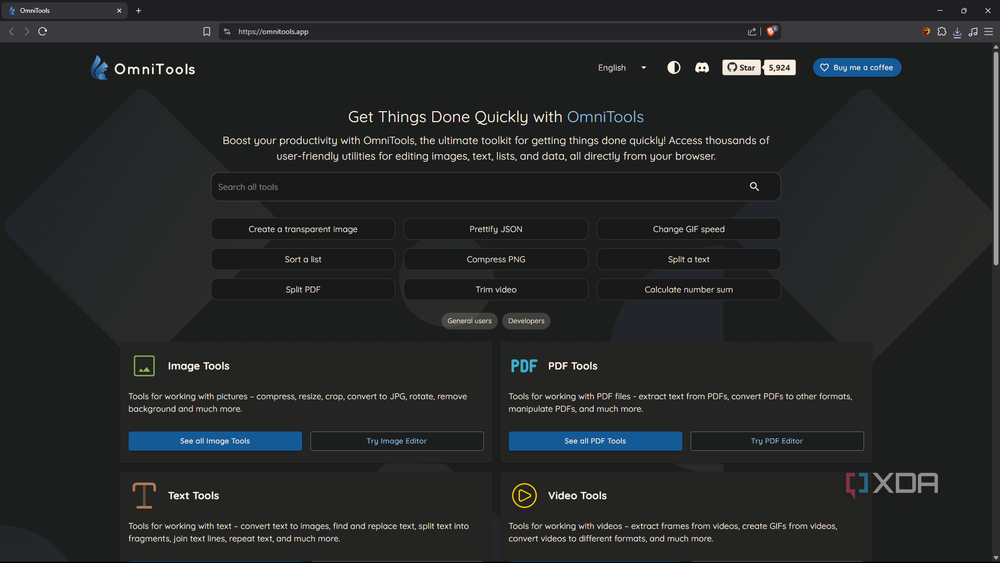This screenshot has width=1000, height=563.
Task: Click the search magnifier icon
Action: coord(754,187)
